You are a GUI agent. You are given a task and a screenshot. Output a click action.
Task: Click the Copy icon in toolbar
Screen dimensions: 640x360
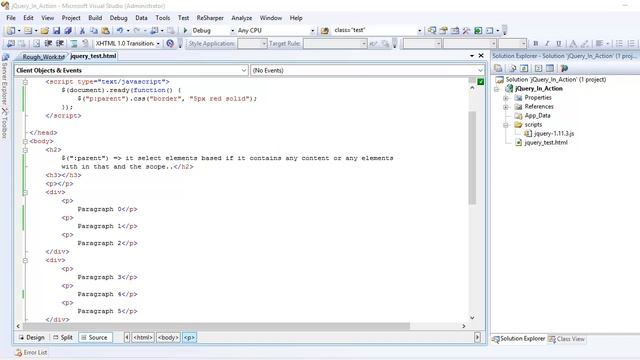94,31
